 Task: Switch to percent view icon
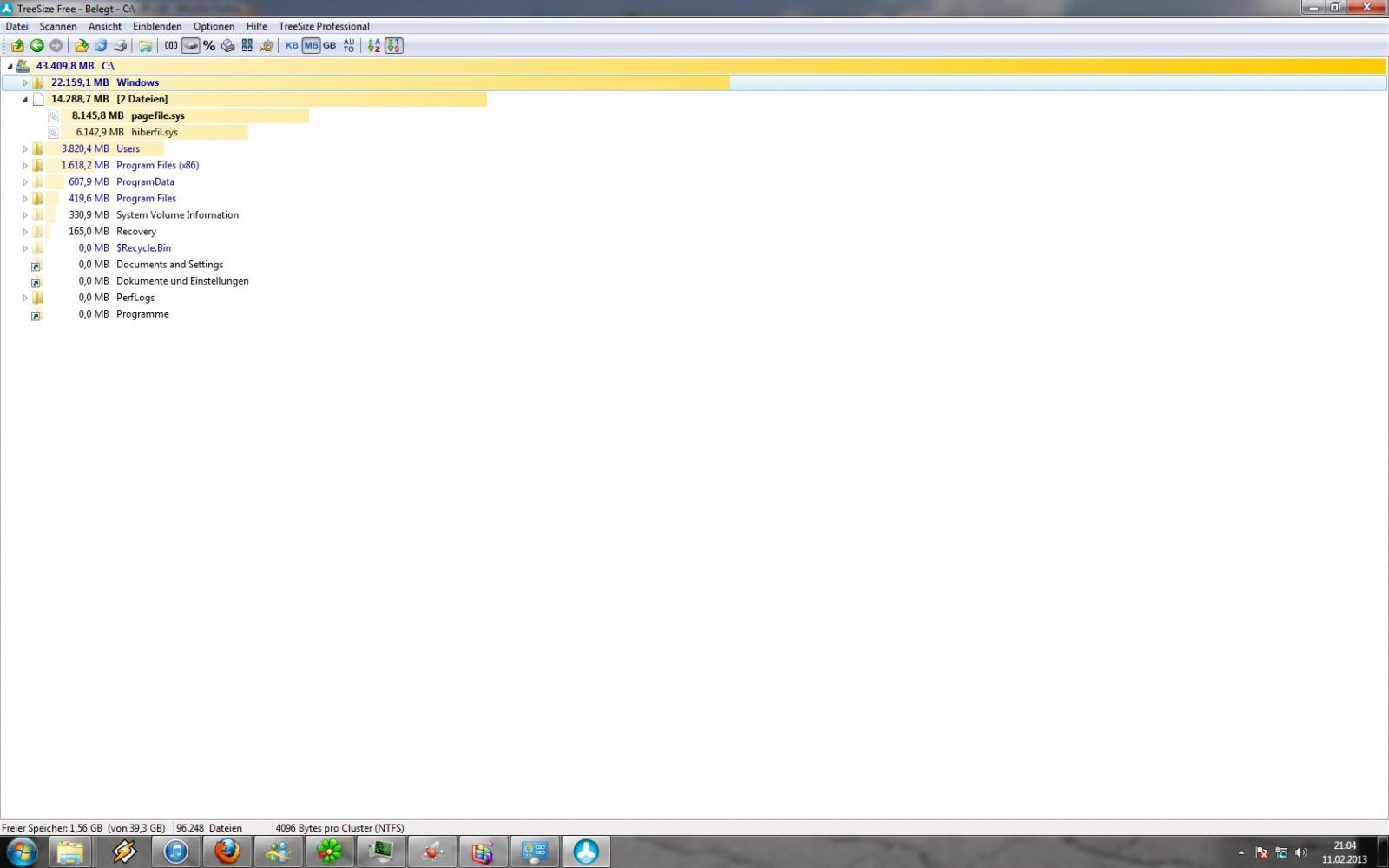[209, 46]
